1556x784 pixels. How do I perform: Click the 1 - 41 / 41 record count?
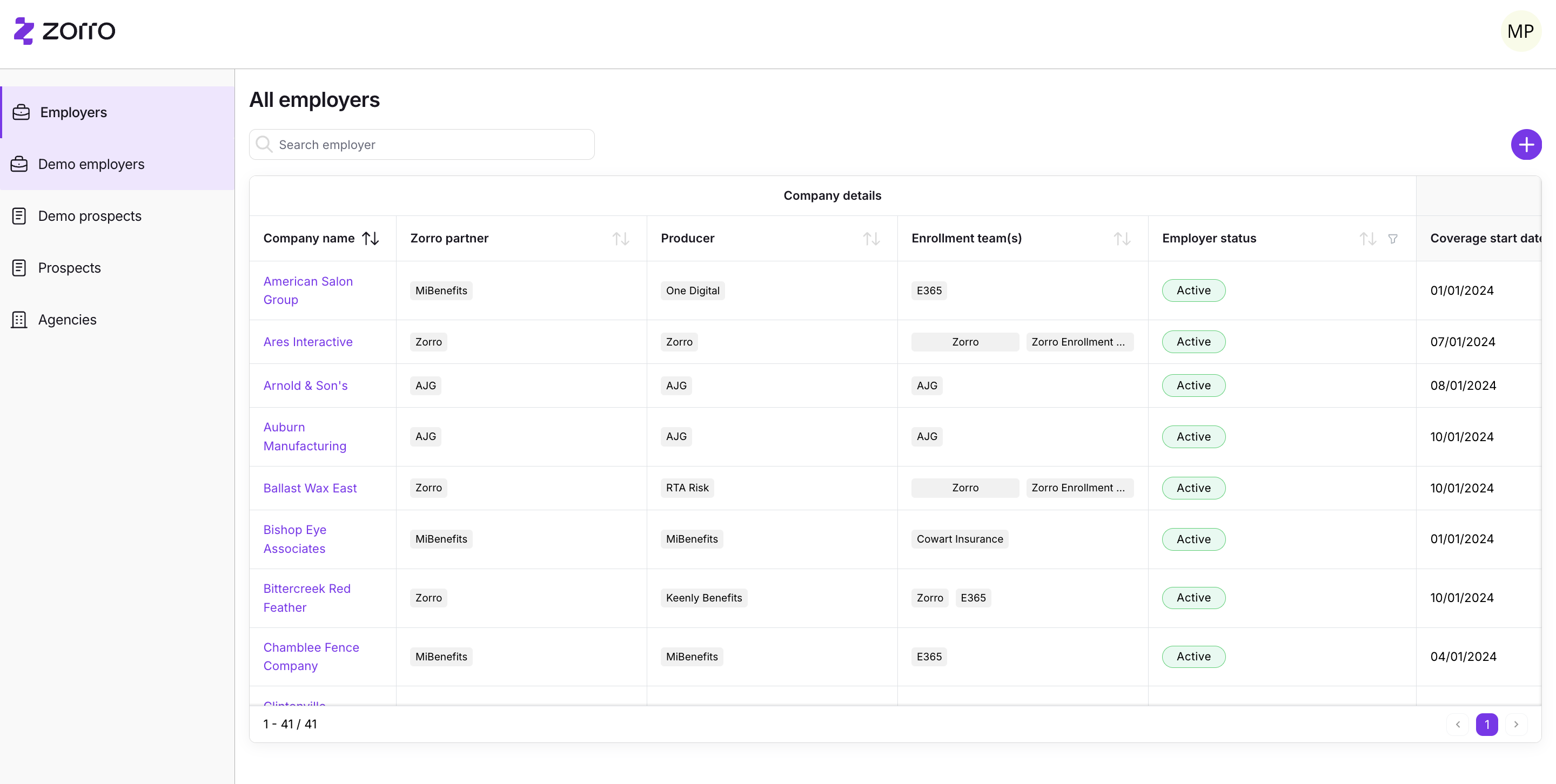[x=290, y=724]
